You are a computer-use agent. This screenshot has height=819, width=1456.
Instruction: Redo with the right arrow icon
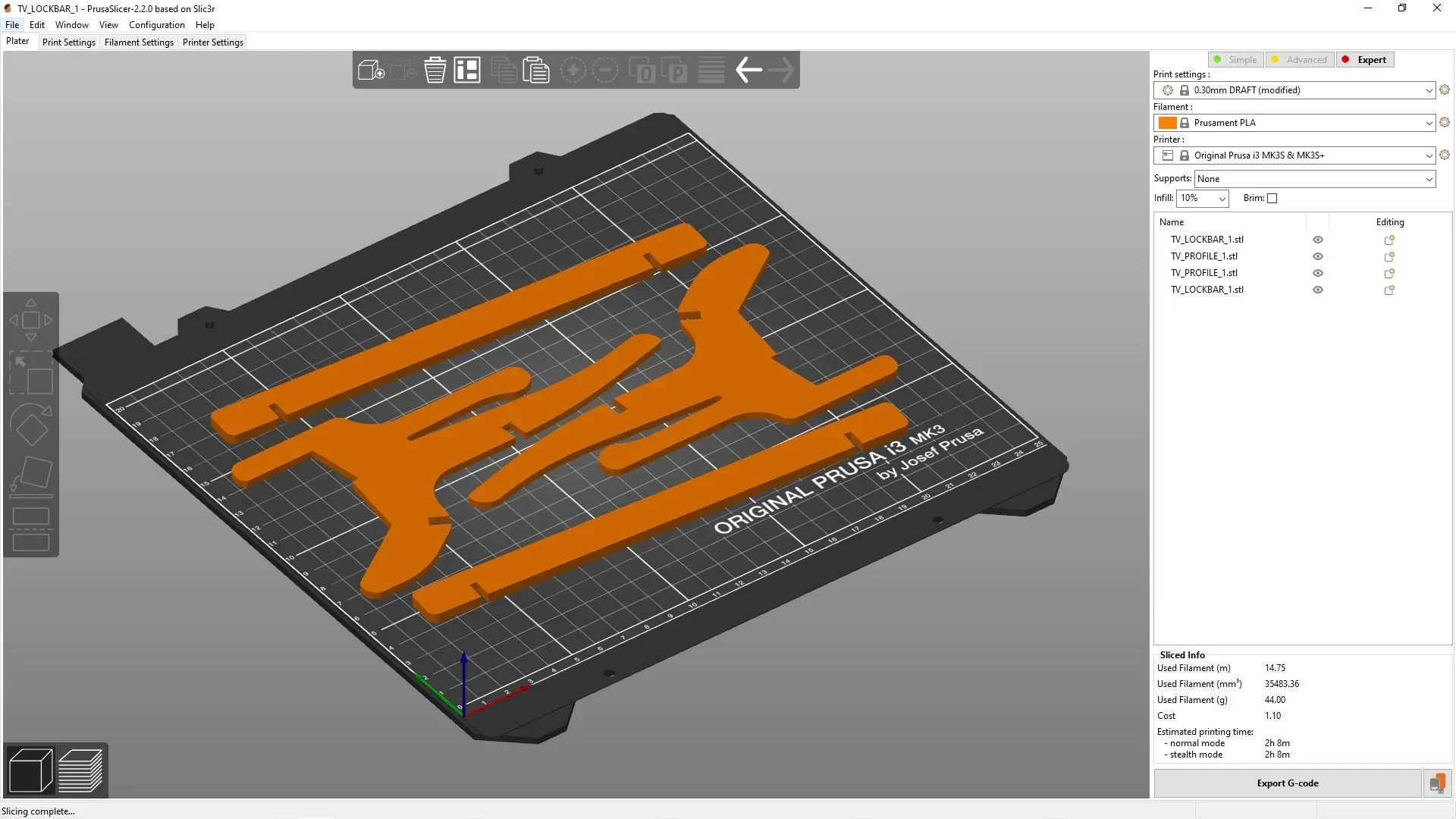click(781, 71)
